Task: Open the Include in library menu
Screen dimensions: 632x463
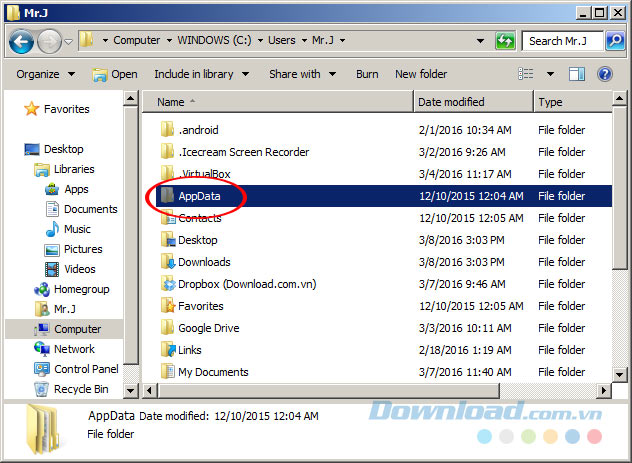Action: pyautogui.click(x=202, y=74)
